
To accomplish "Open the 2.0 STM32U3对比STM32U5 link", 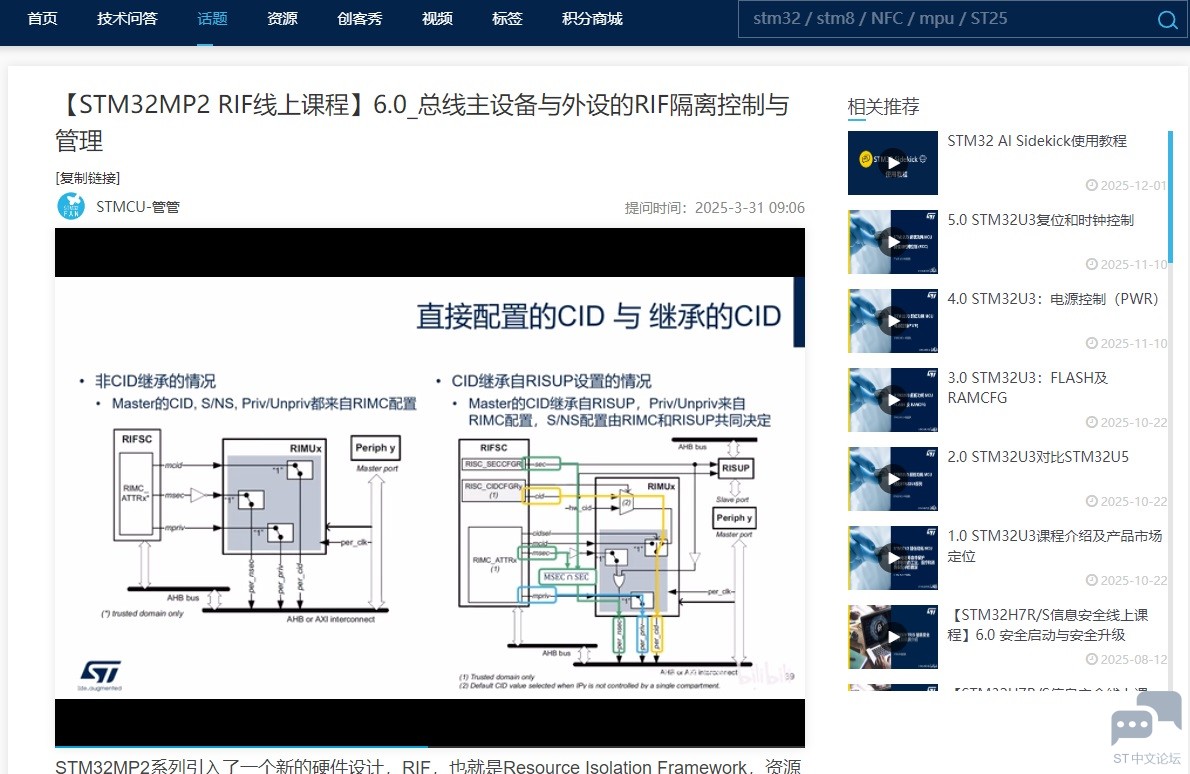I will coord(1038,456).
